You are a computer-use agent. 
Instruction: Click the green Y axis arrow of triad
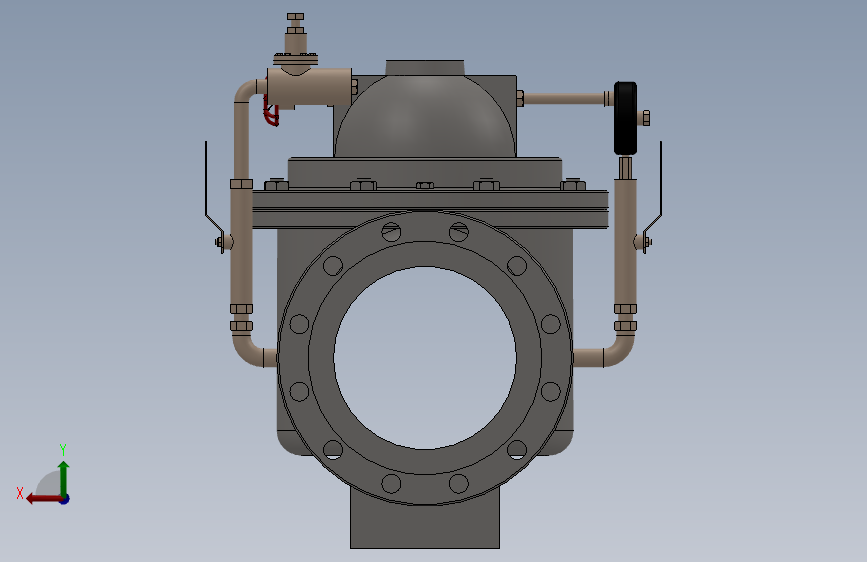pos(64,478)
